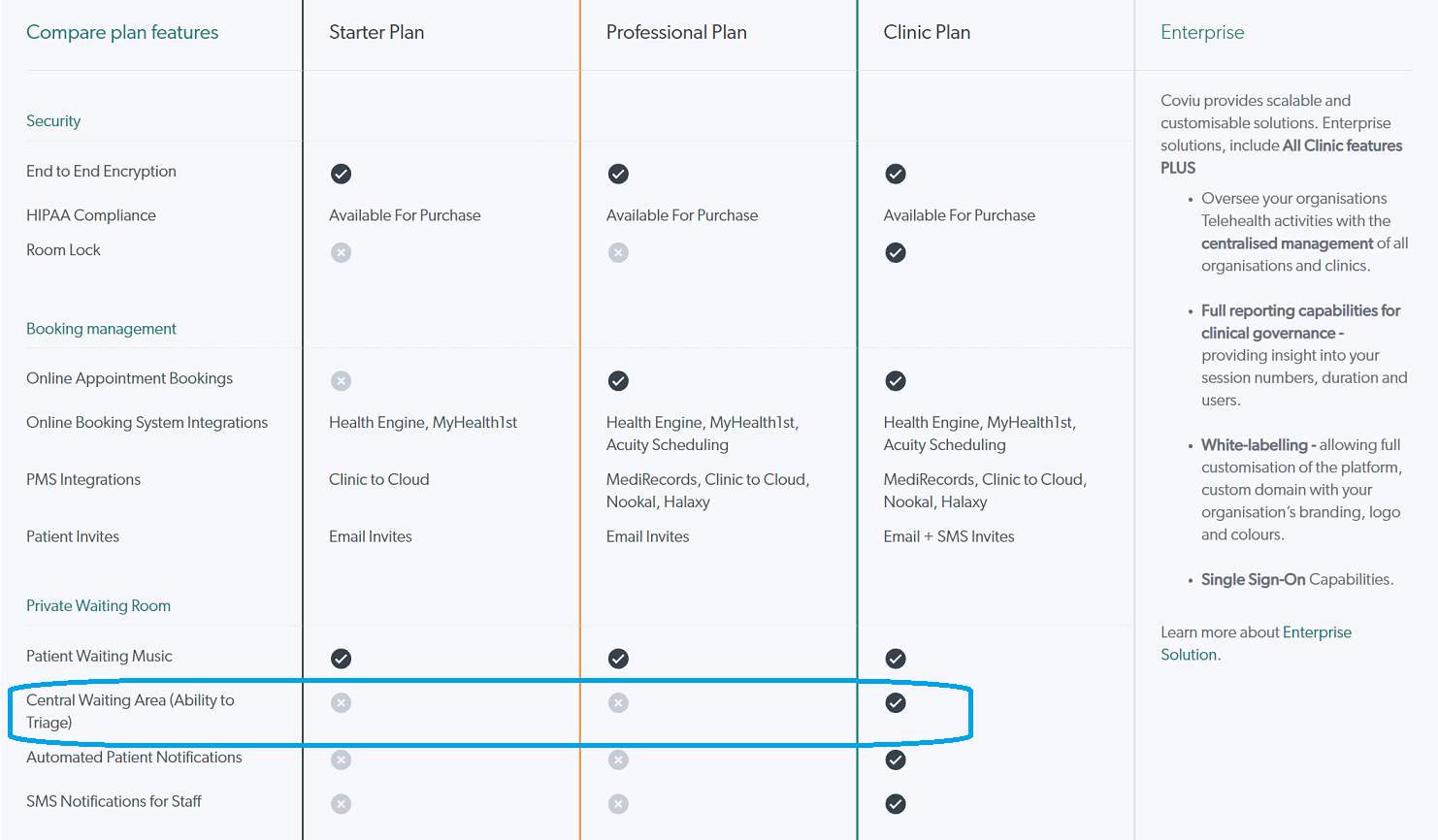This screenshot has width=1438, height=840.
Task: Click Professional Plan SMS Notifications for Staff cross
Action: pos(618,804)
